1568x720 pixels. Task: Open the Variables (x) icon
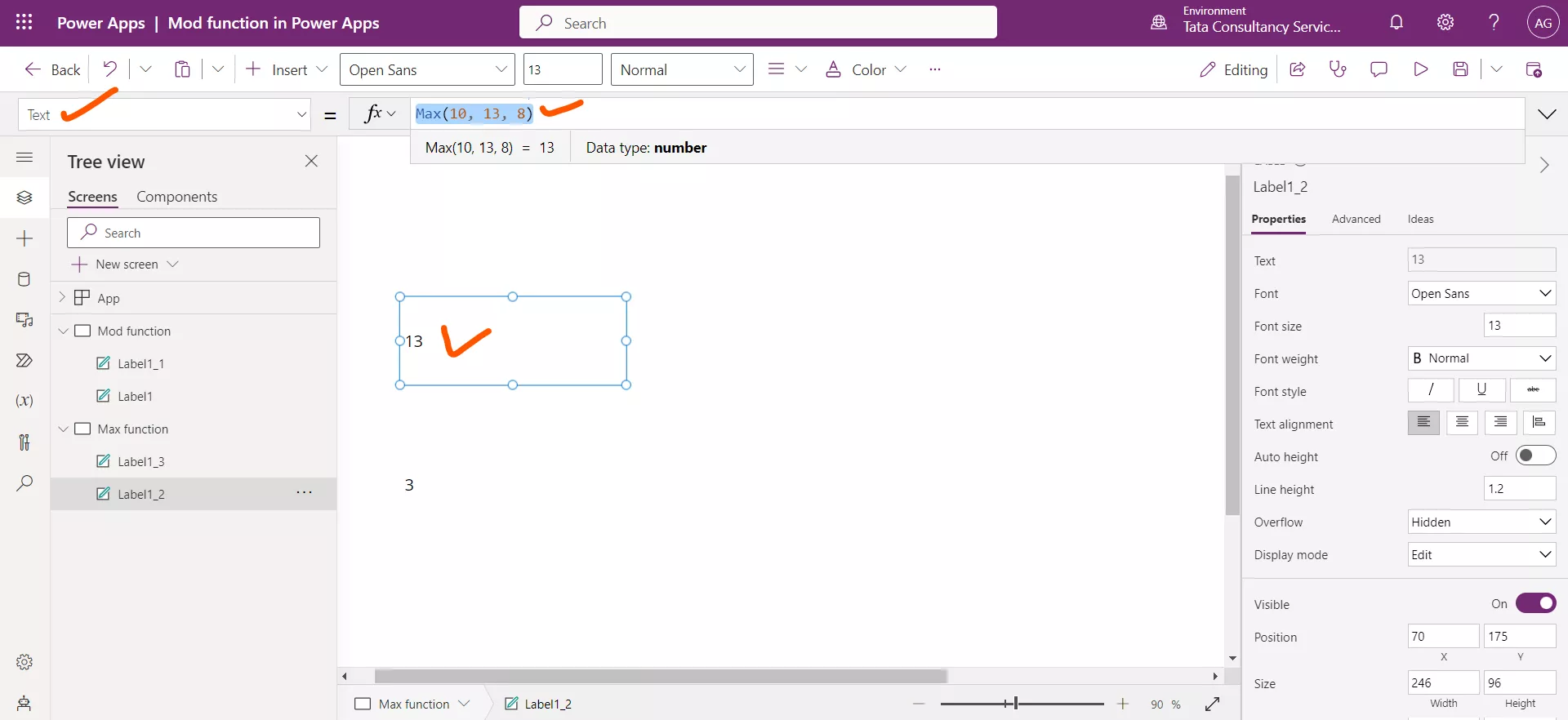point(24,401)
